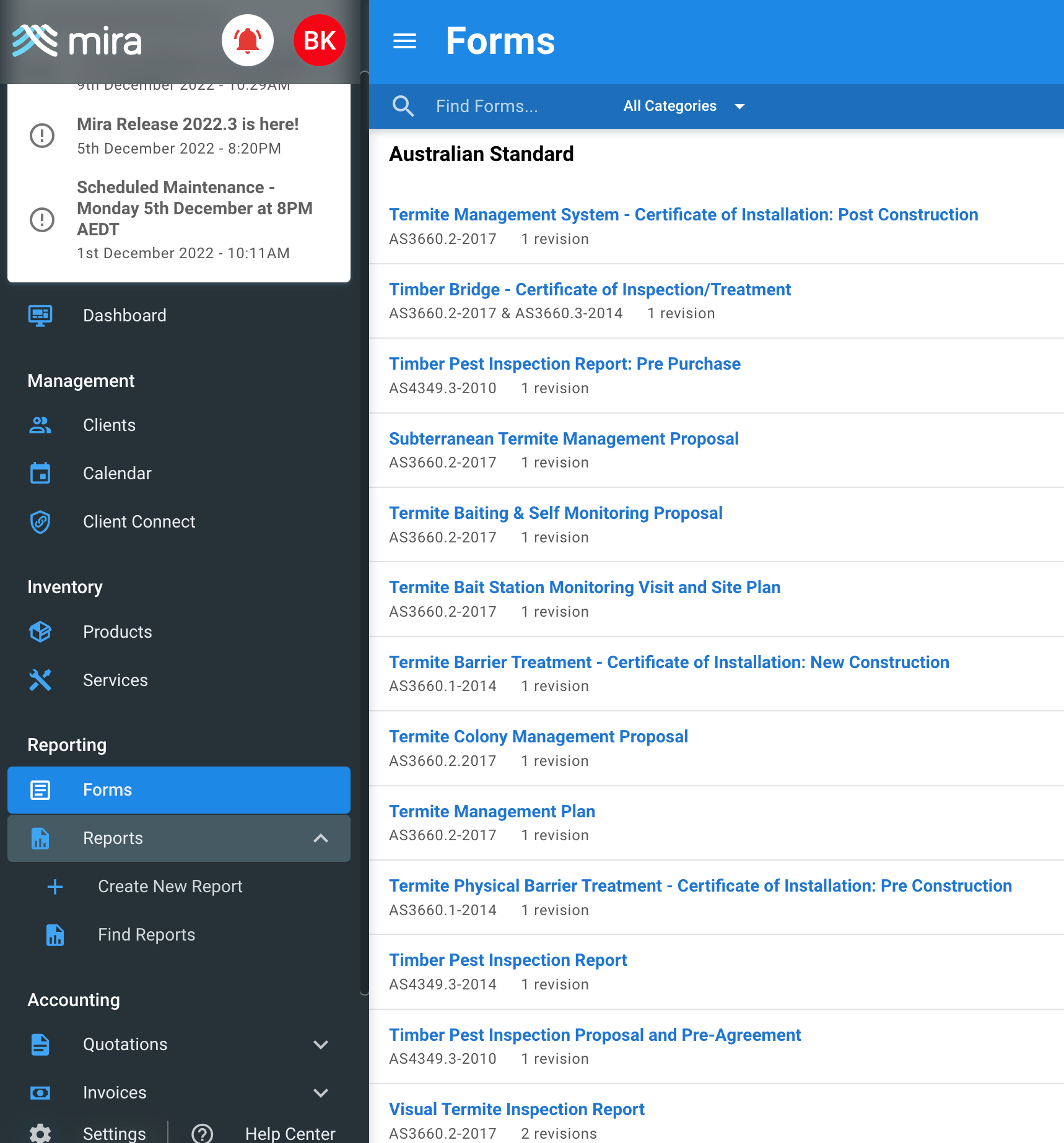Click the Mira logo
Viewport: 1064px width, 1143px height.
77,41
